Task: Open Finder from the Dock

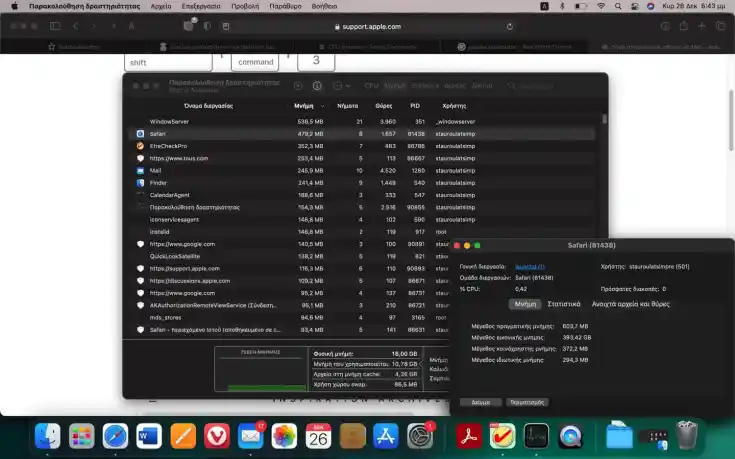Action: tap(47, 436)
